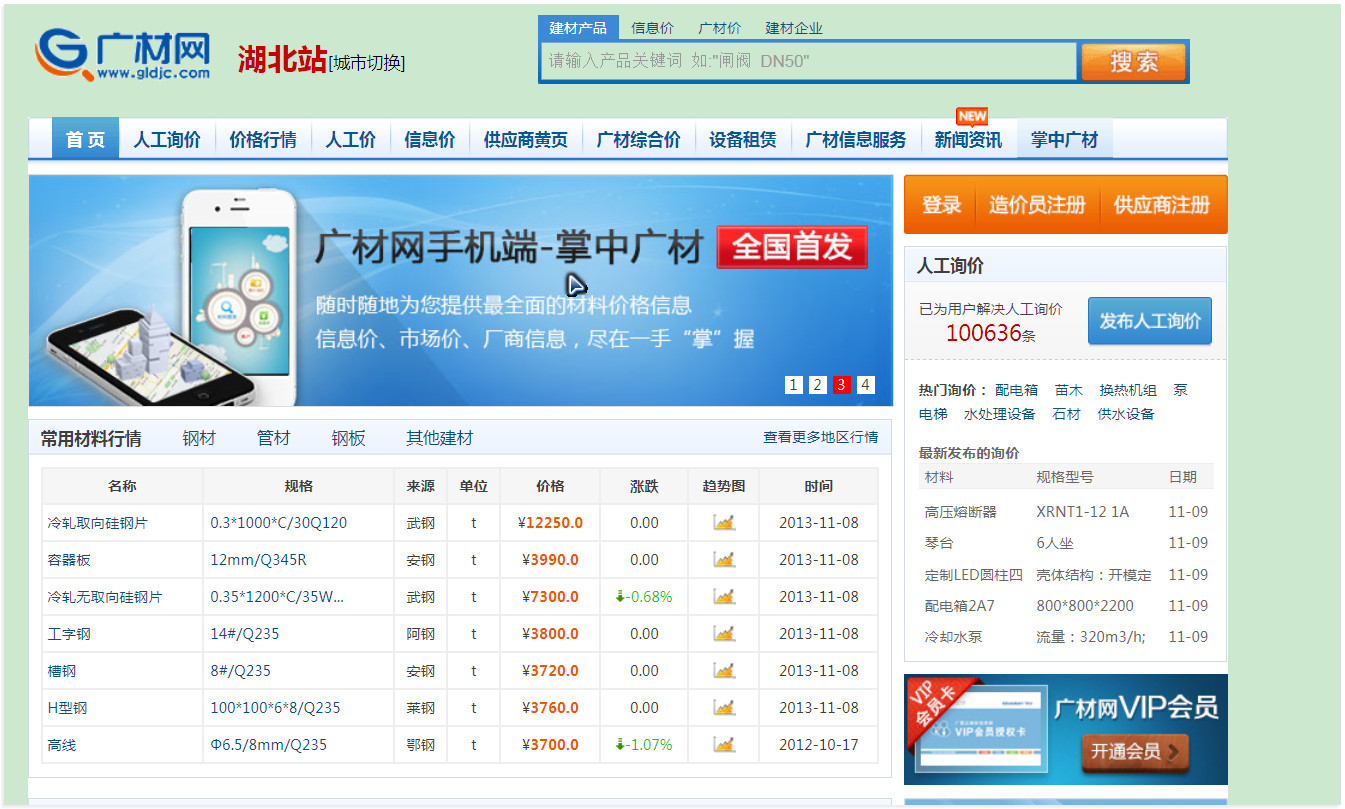Open hot inquiry link 石材
The image size is (1345, 809).
[x=1067, y=414]
